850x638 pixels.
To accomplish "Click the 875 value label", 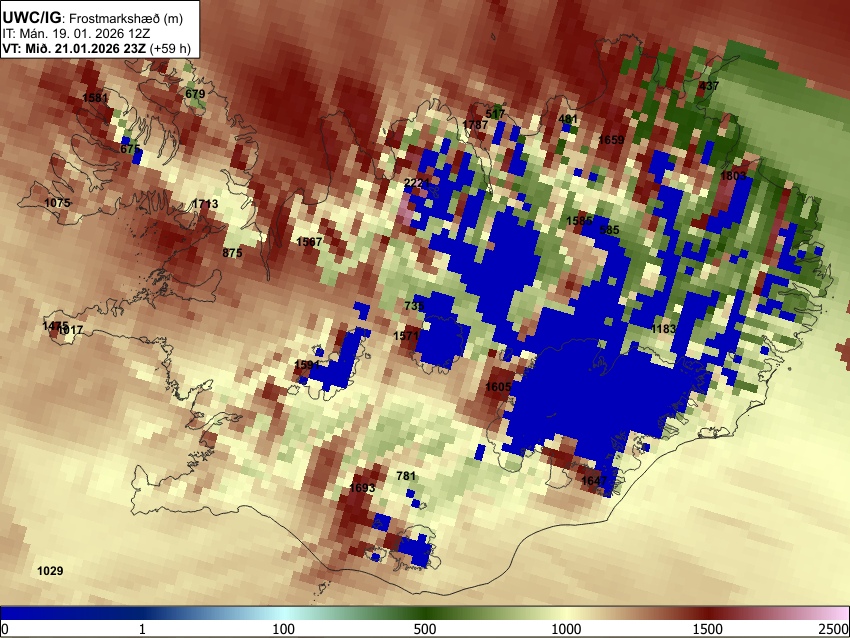I will pyautogui.click(x=232, y=253).
